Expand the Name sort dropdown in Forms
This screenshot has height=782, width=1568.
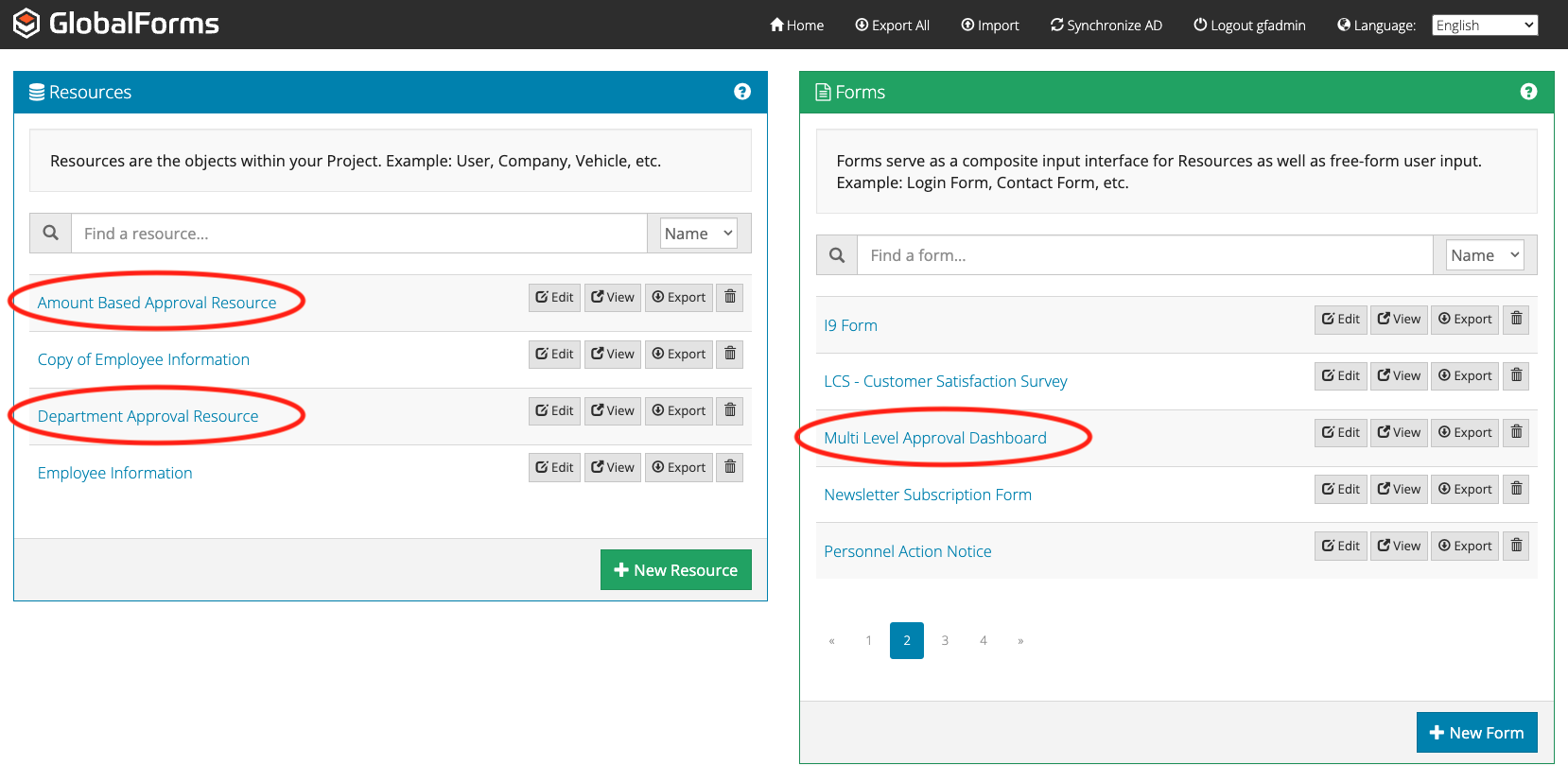(1485, 255)
